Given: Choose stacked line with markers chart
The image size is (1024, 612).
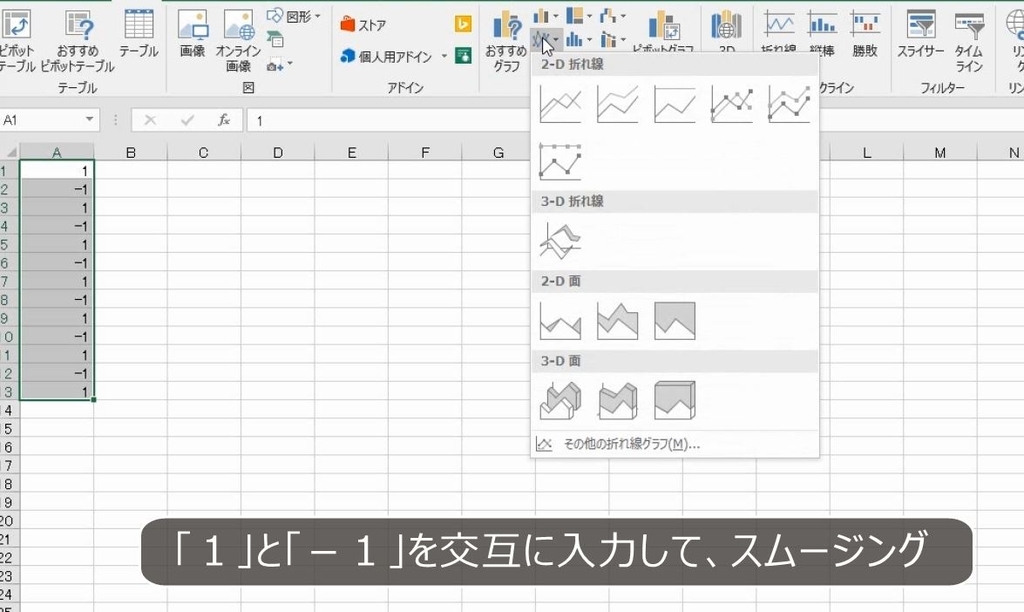Looking at the screenshot, I should [789, 105].
